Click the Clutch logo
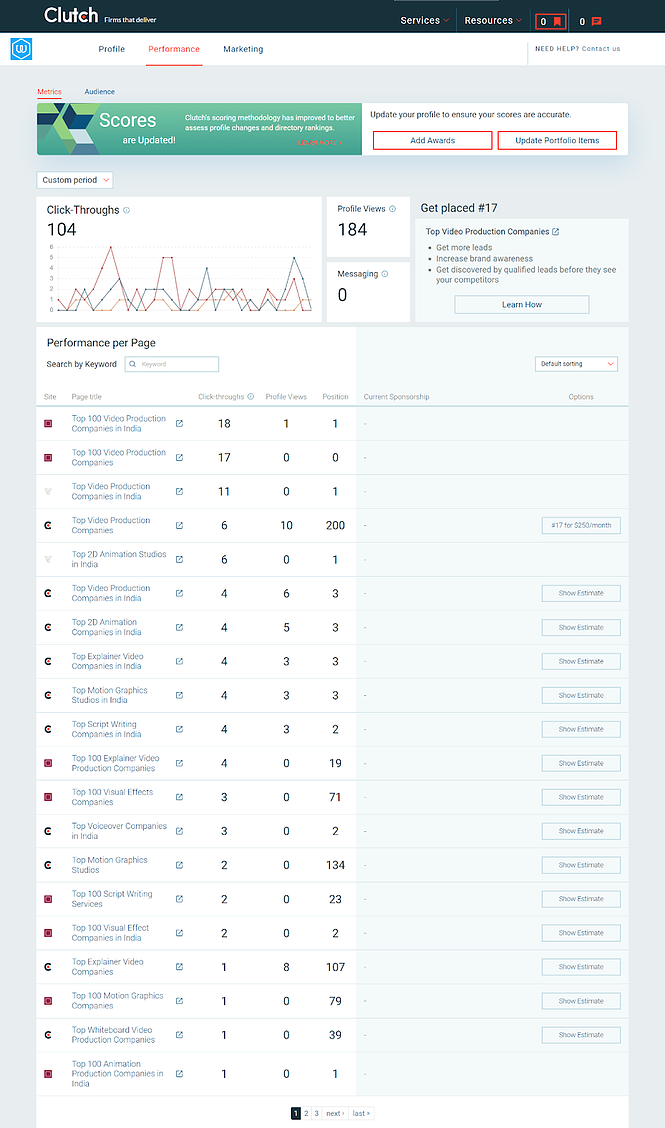 pos(71,15)
